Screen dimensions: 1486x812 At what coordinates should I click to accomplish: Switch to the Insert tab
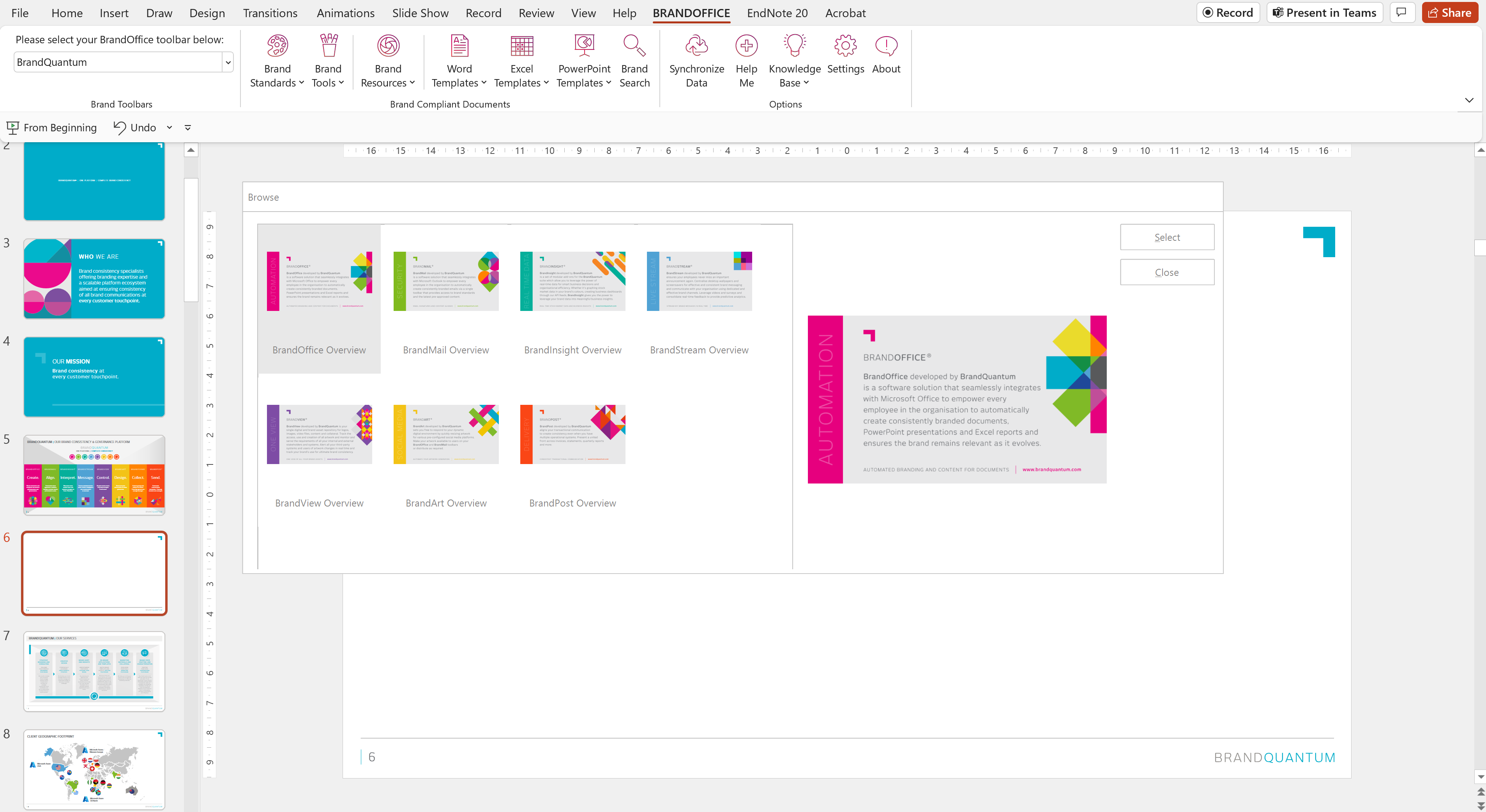[114, 13]
